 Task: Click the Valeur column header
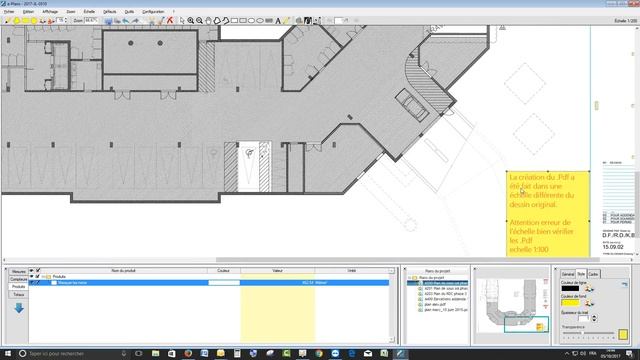278,271
